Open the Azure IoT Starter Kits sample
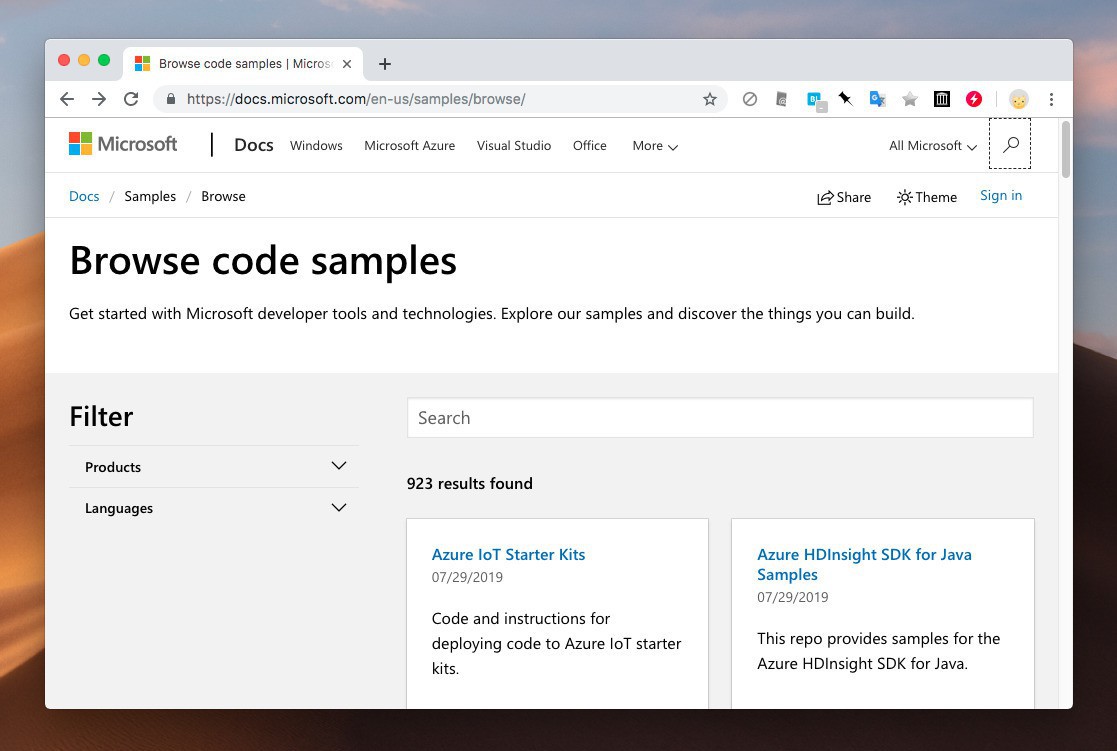1117x751 pixels. point(508,555)
